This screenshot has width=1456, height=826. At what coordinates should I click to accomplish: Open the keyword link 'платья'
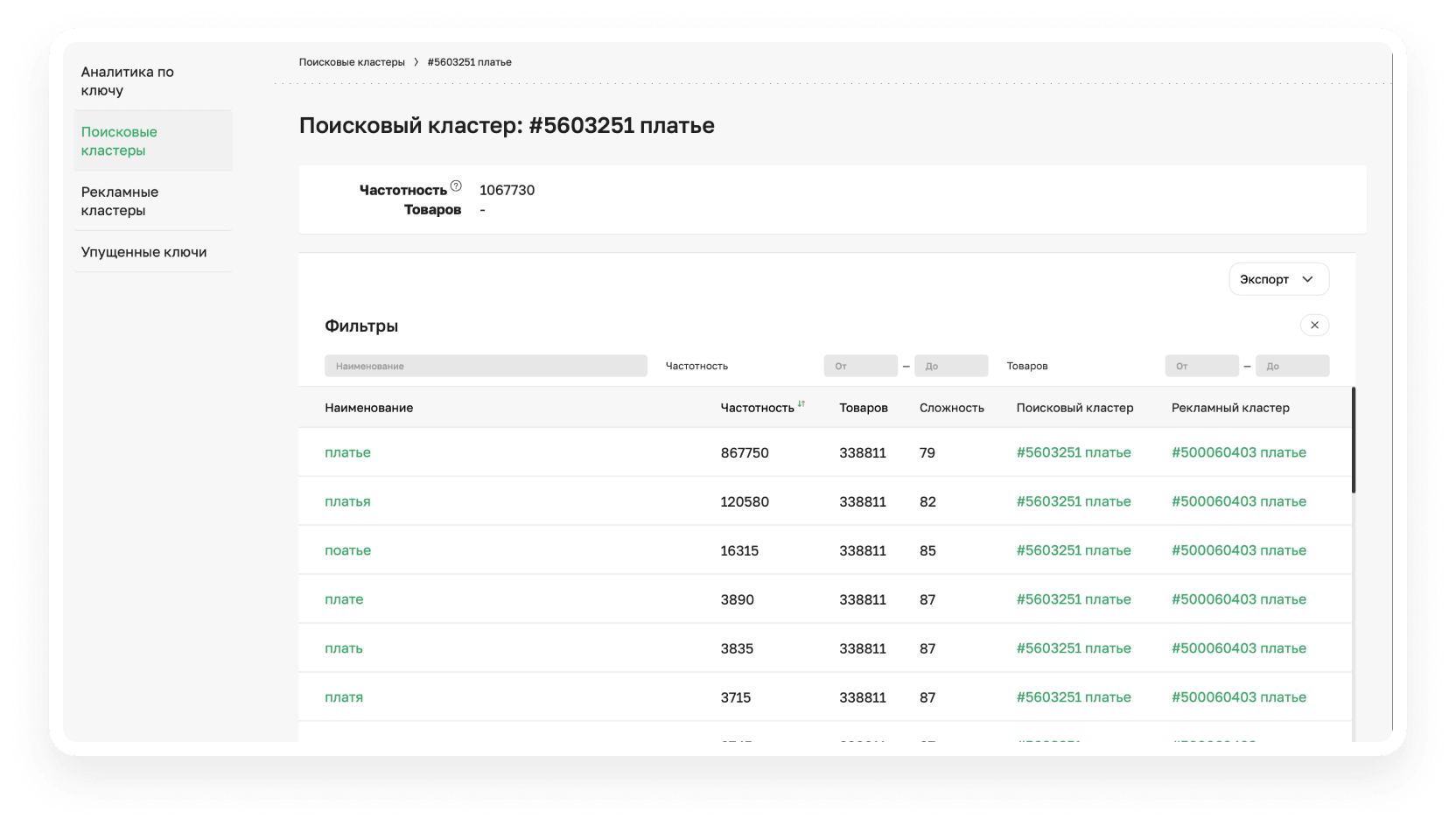click(347, 501)
